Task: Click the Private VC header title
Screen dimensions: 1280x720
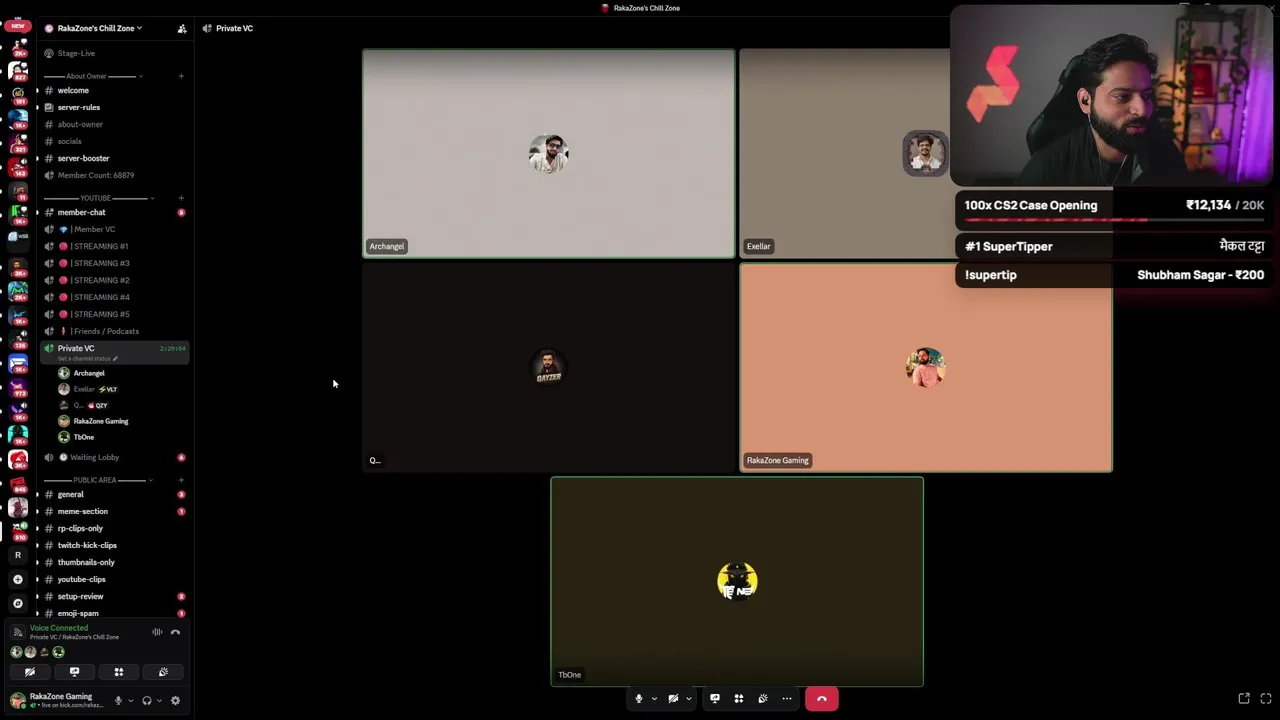Action: coord(234,28)
